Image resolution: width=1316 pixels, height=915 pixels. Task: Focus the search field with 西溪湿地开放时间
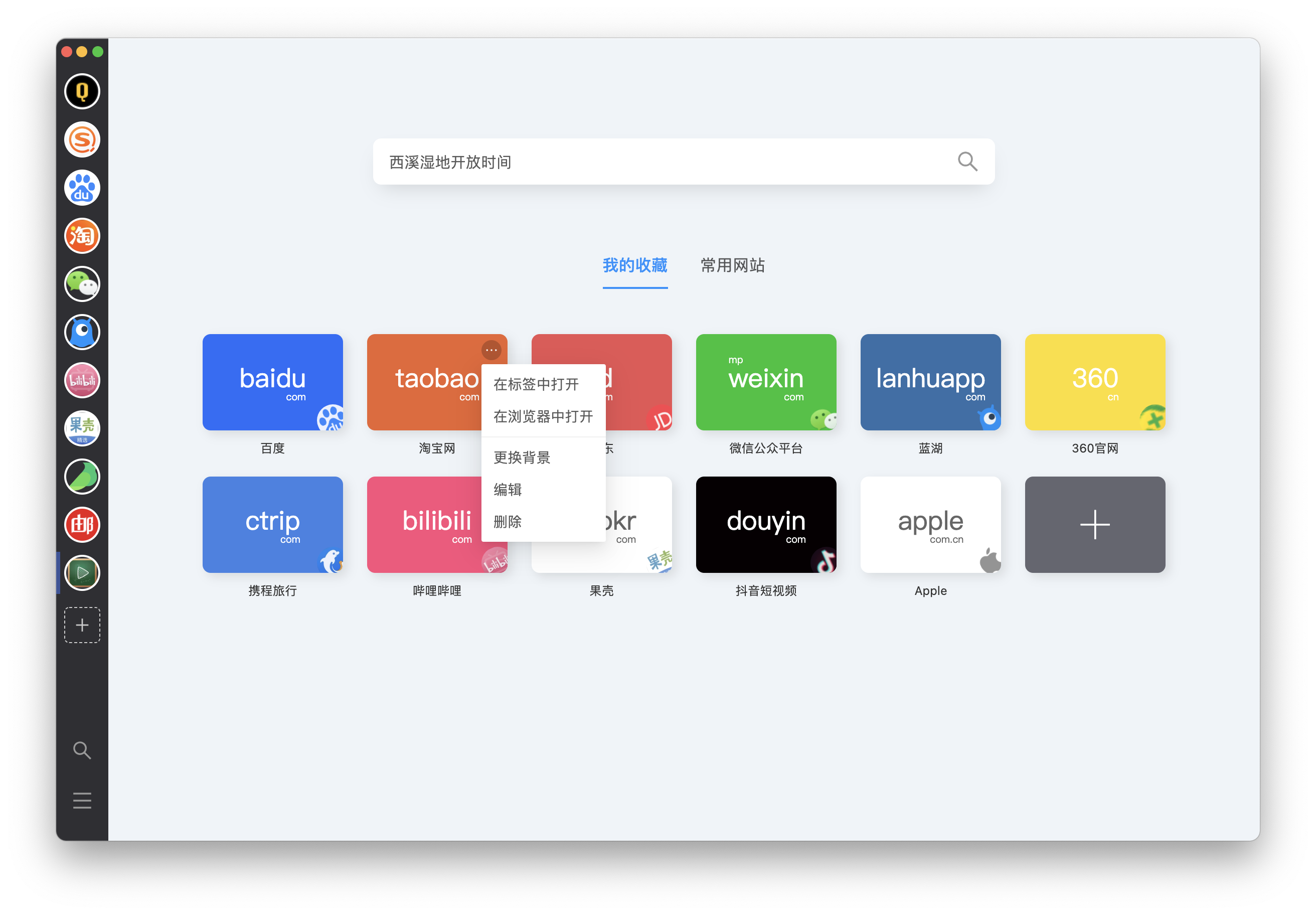click(x=659, y=162)
